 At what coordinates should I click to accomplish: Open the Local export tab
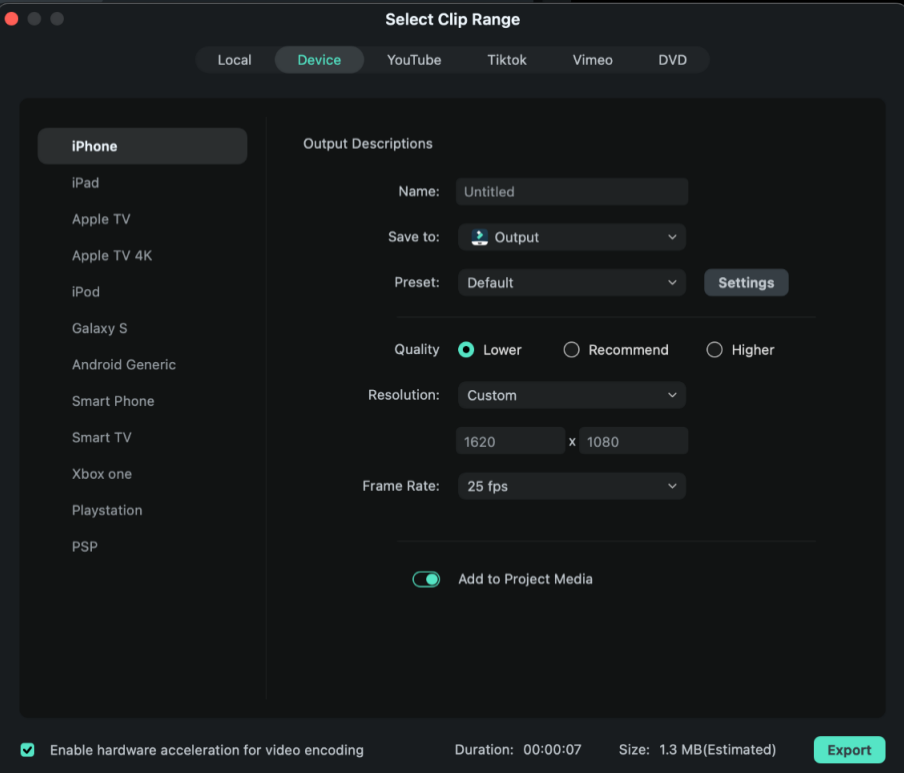pyautogui.click(x=235, y=60)
